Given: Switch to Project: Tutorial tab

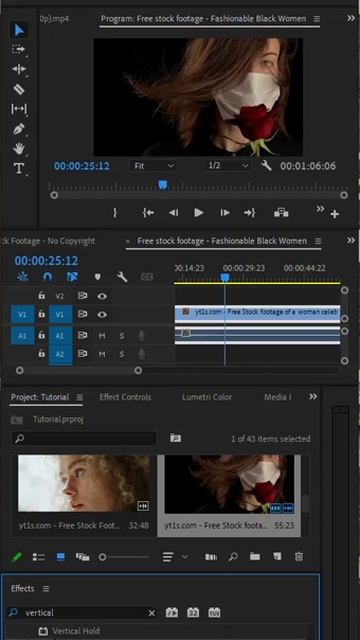Looking at the screenshot, I should pyautogui.click(x=40, y=397).
